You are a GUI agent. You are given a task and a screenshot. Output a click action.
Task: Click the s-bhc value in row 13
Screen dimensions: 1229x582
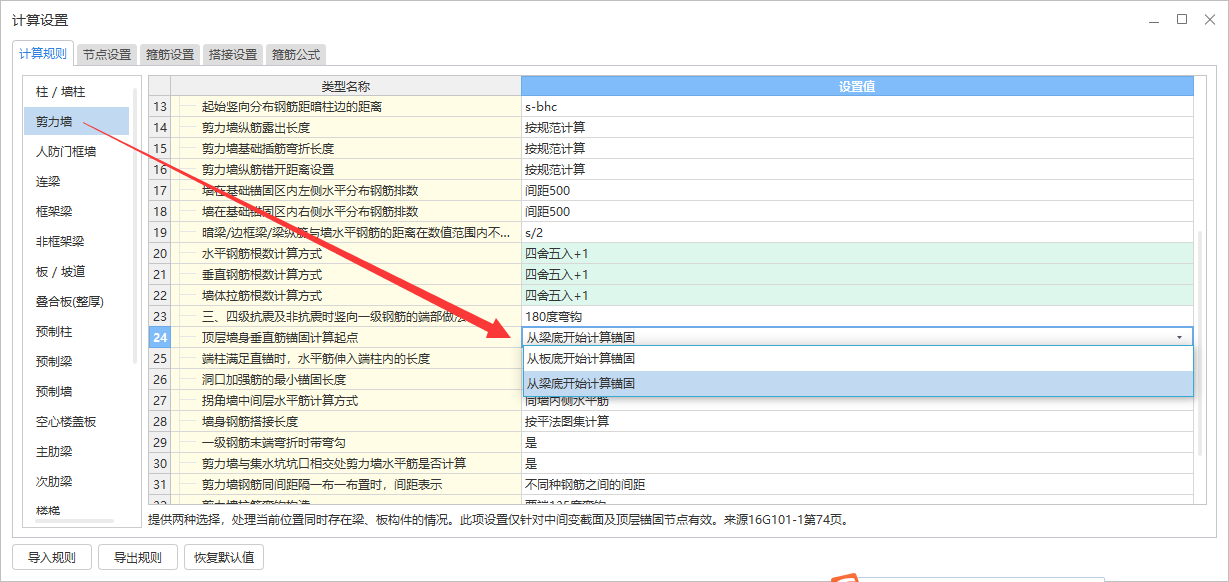[857, 106]
